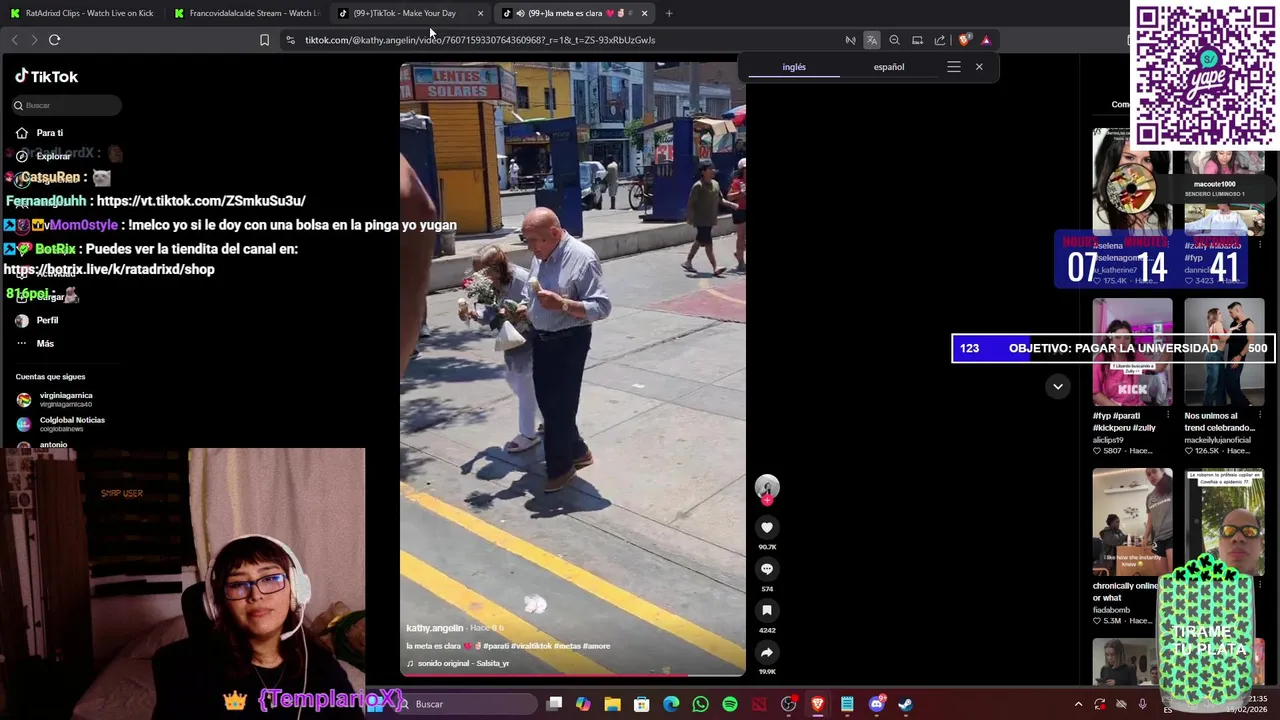
Task: Click the Task View taskbar icon
Action: coord(554,704)
